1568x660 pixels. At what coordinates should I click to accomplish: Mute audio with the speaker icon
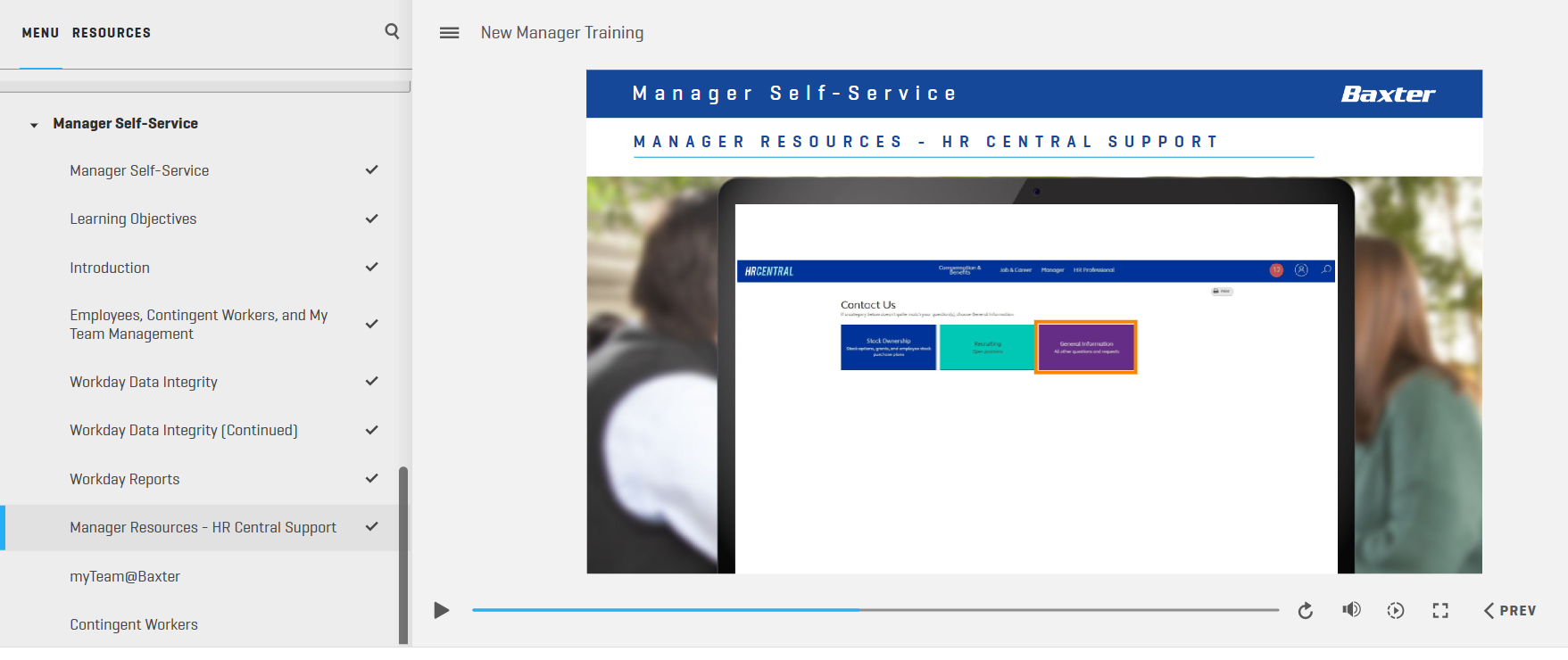[x=1351, y=610]
